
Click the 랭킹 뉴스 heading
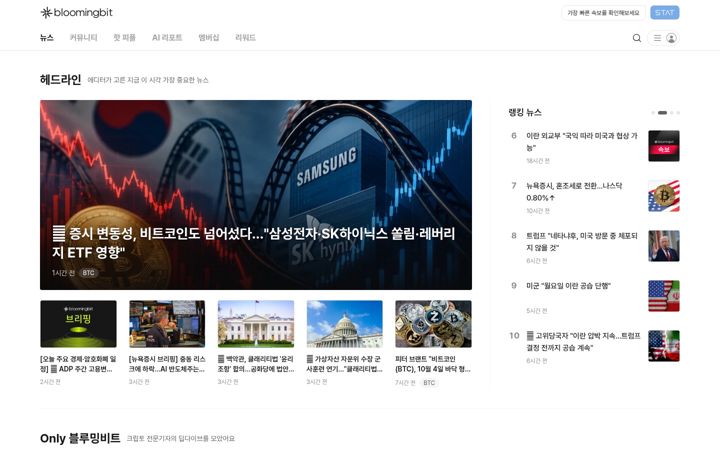525,112
